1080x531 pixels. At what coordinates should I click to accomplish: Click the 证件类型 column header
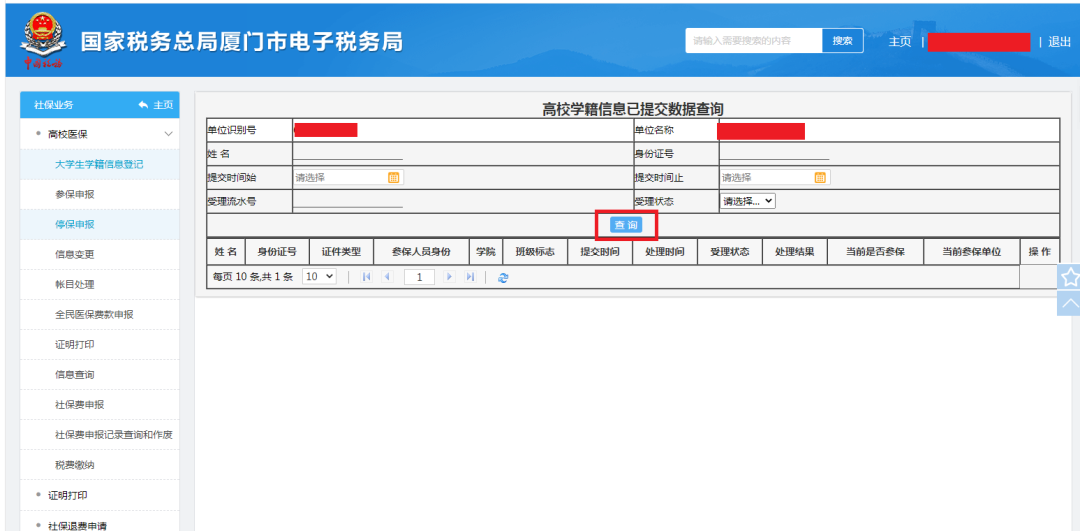[x=341, y=251]
